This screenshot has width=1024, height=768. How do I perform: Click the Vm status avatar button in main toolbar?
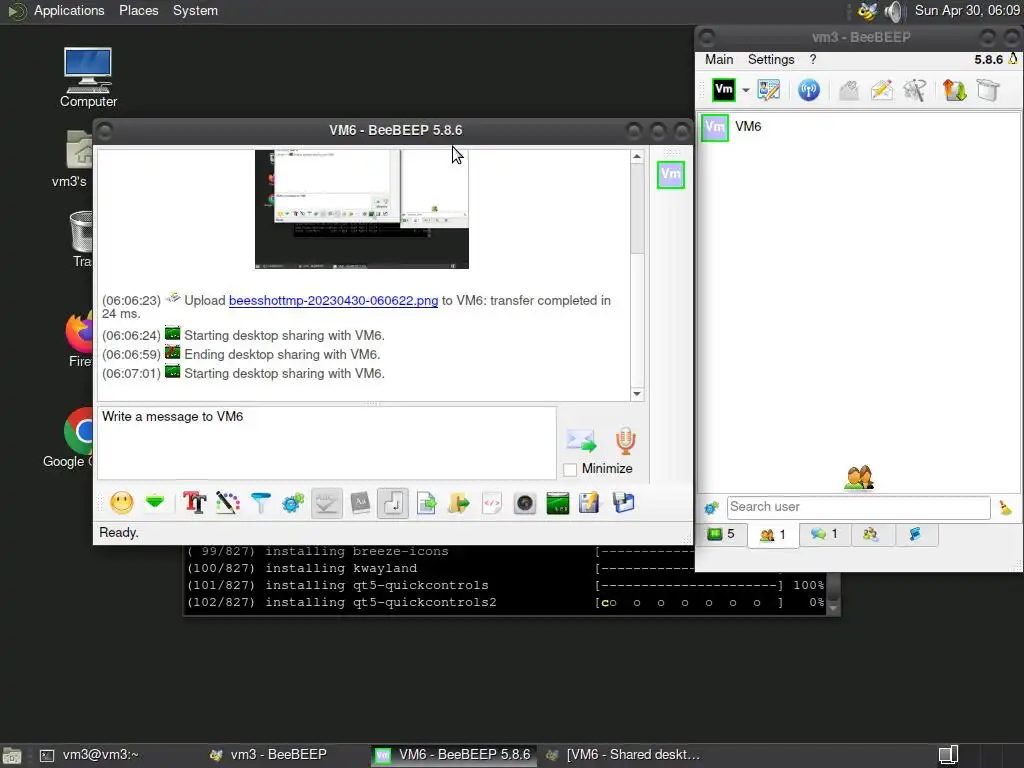point(724,89)
